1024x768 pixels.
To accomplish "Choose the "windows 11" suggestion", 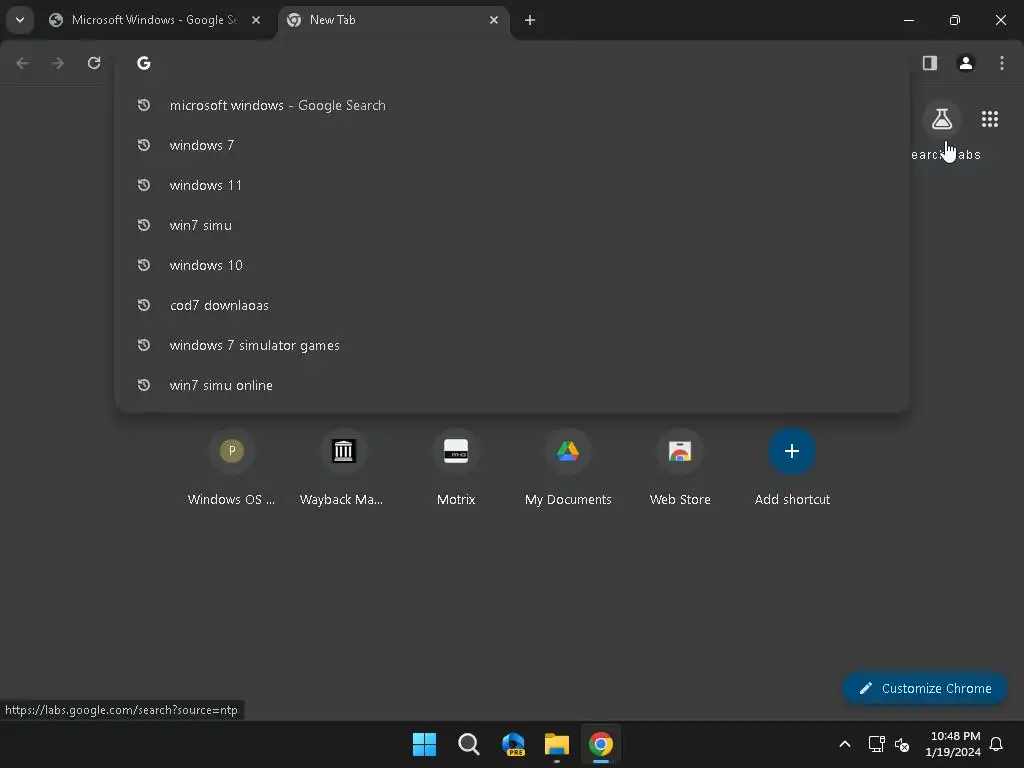I will coord(512,185).
